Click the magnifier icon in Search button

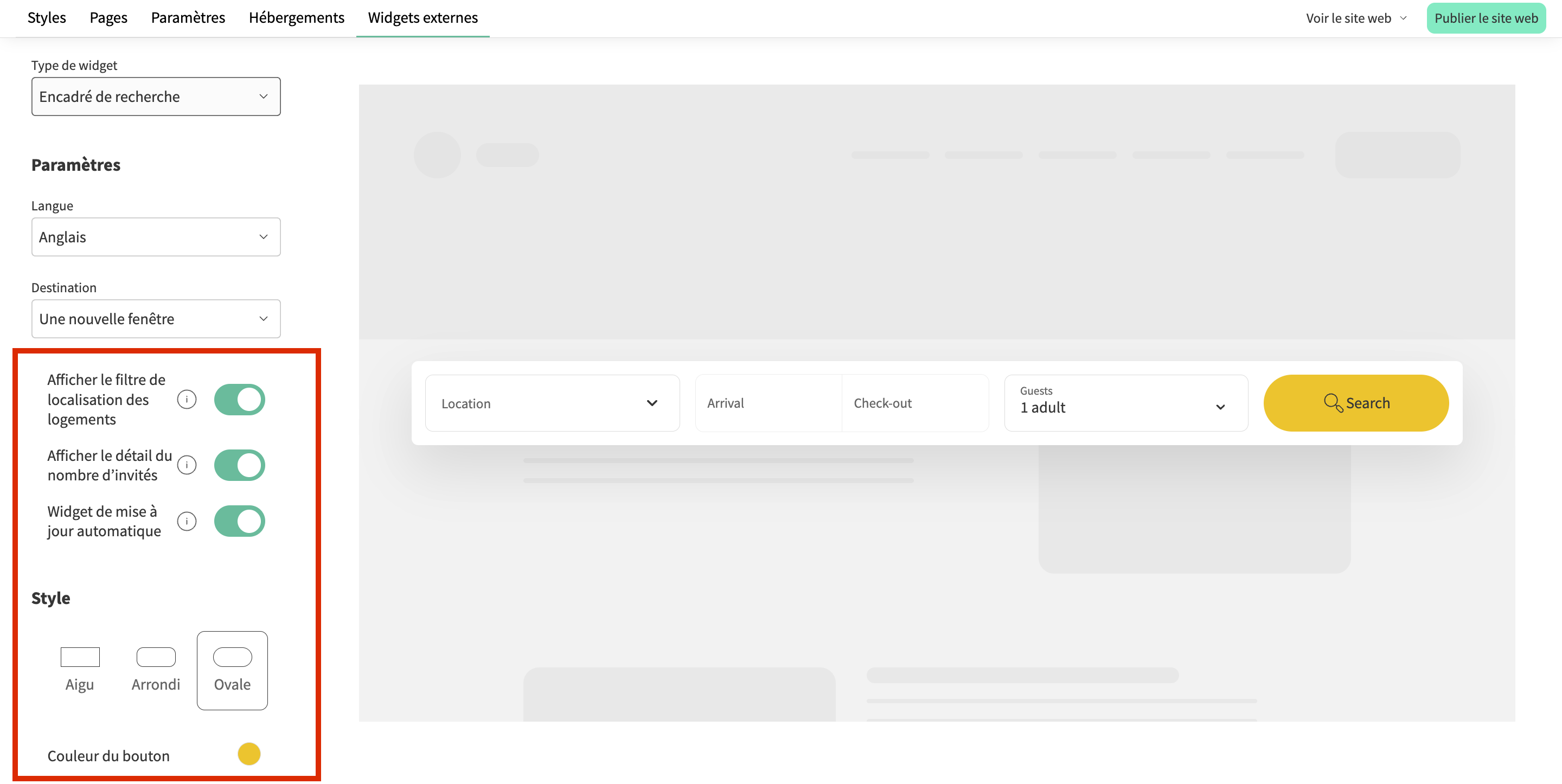pos(1333,403)
